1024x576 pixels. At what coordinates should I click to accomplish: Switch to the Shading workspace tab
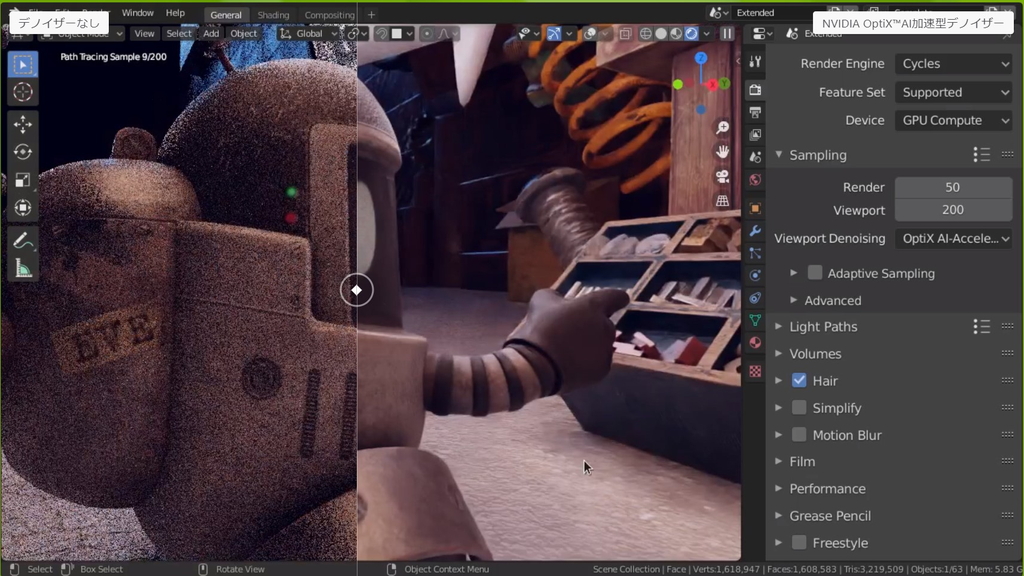click(273, 14)
